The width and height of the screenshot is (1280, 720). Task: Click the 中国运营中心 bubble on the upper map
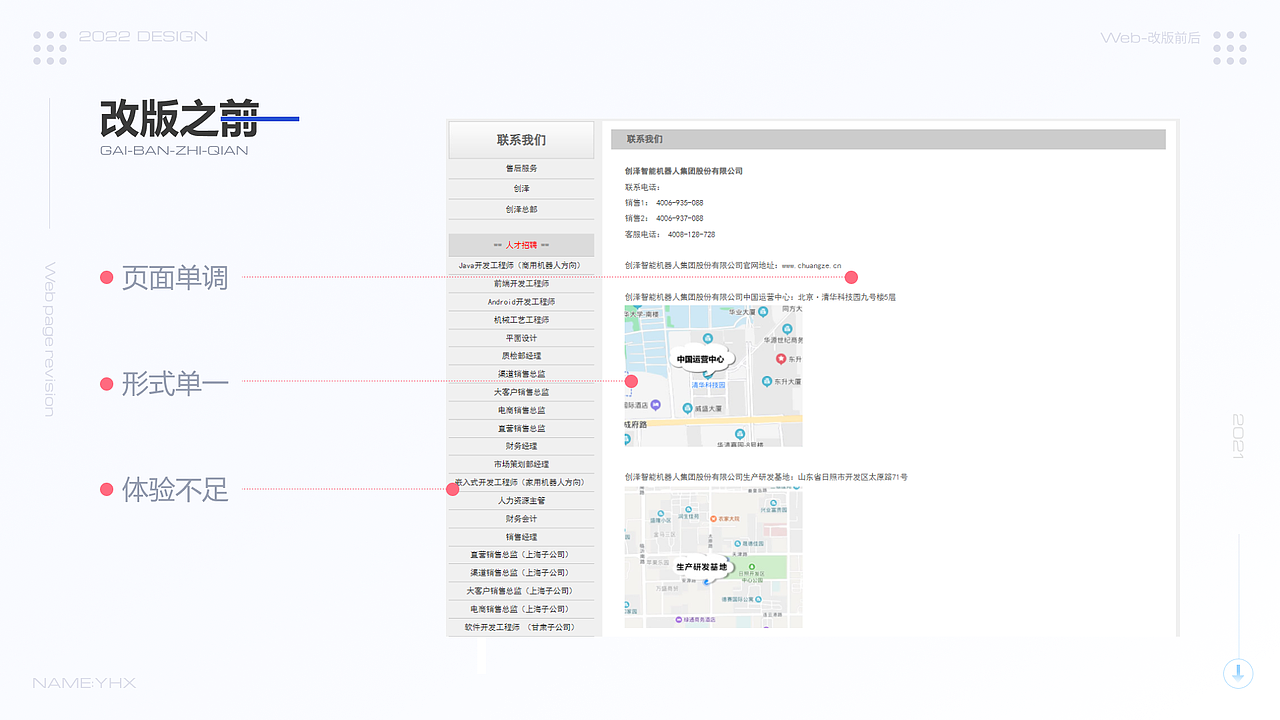click(700, 358)
